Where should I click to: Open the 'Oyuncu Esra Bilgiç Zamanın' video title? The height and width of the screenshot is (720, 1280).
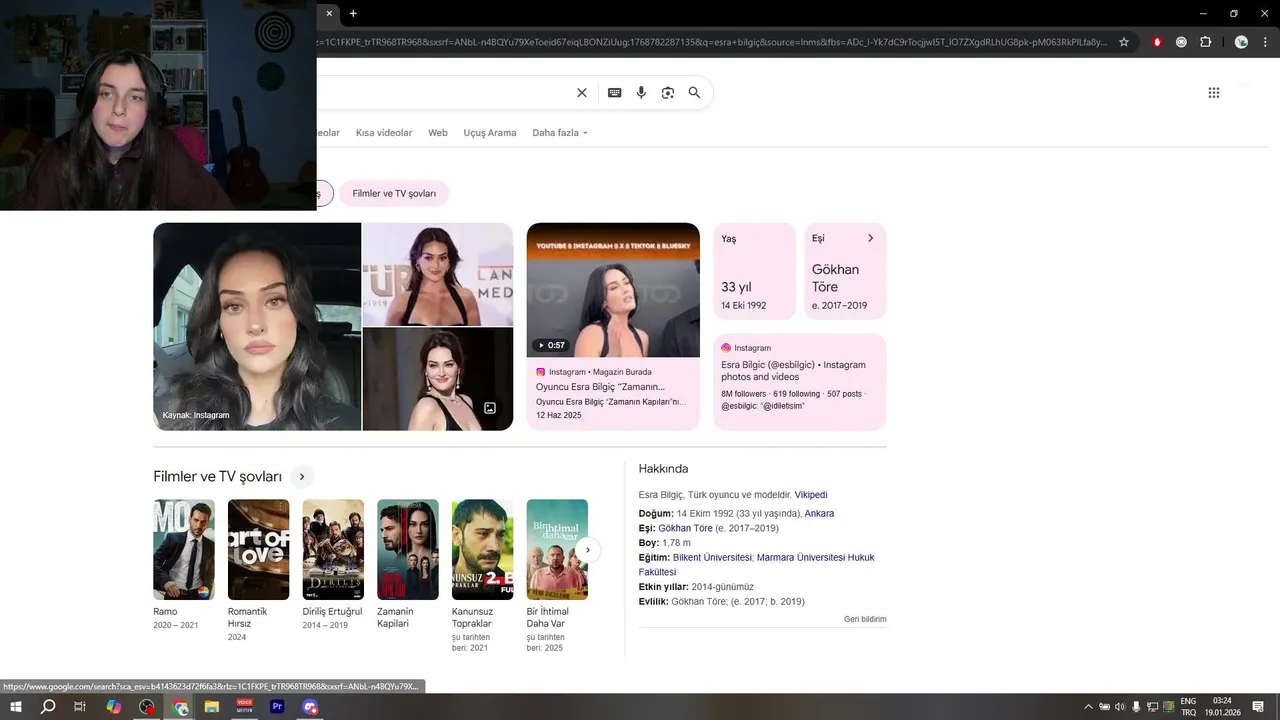coord(600,387)
